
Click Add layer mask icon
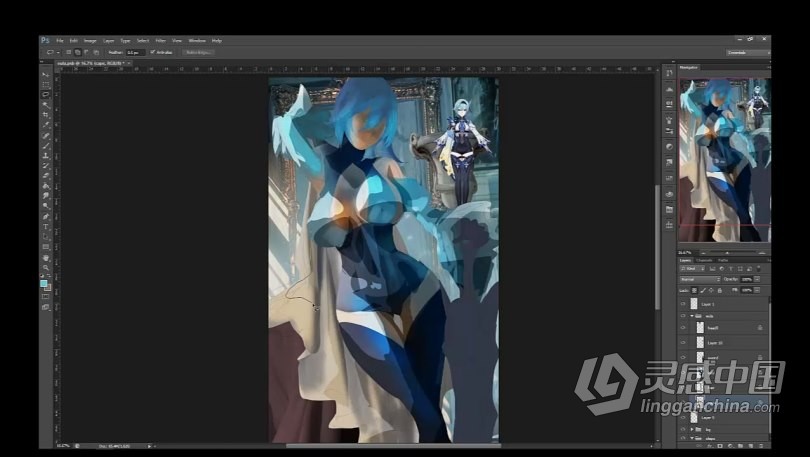(x=720, y=446)
